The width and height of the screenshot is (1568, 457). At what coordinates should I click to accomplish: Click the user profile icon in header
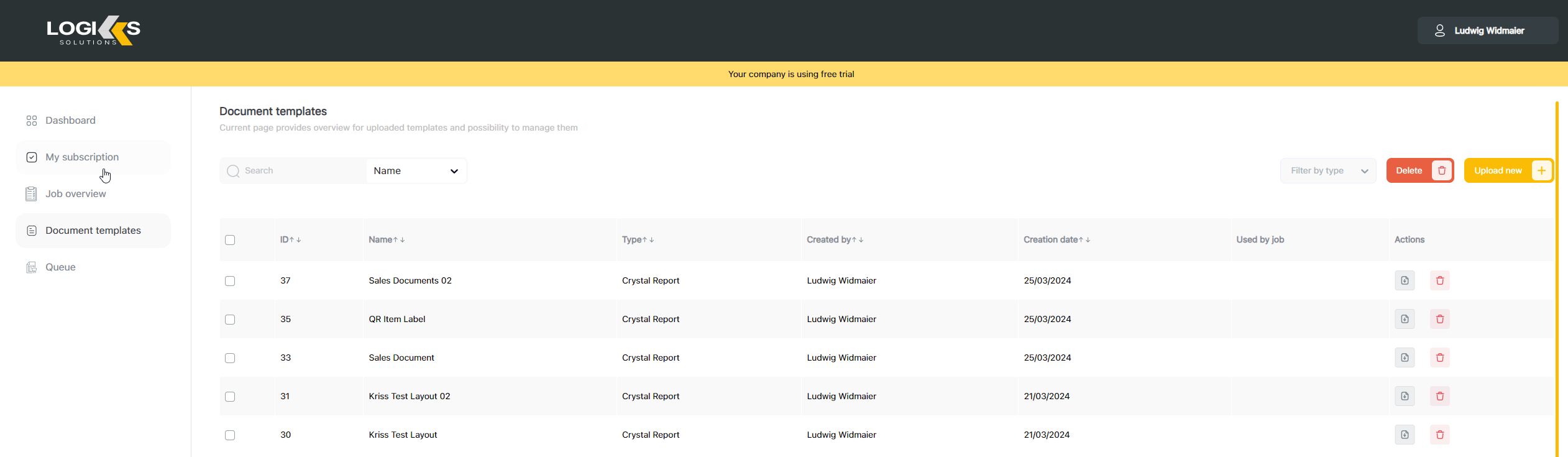[1439, 30]
